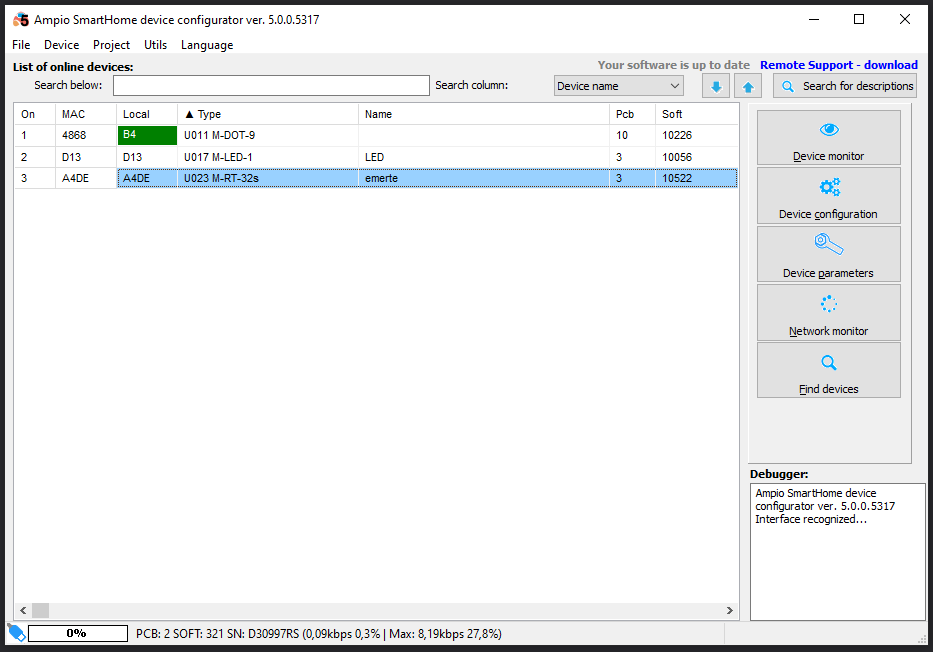Click the green B4 local address cell

(x=147, y=136)
